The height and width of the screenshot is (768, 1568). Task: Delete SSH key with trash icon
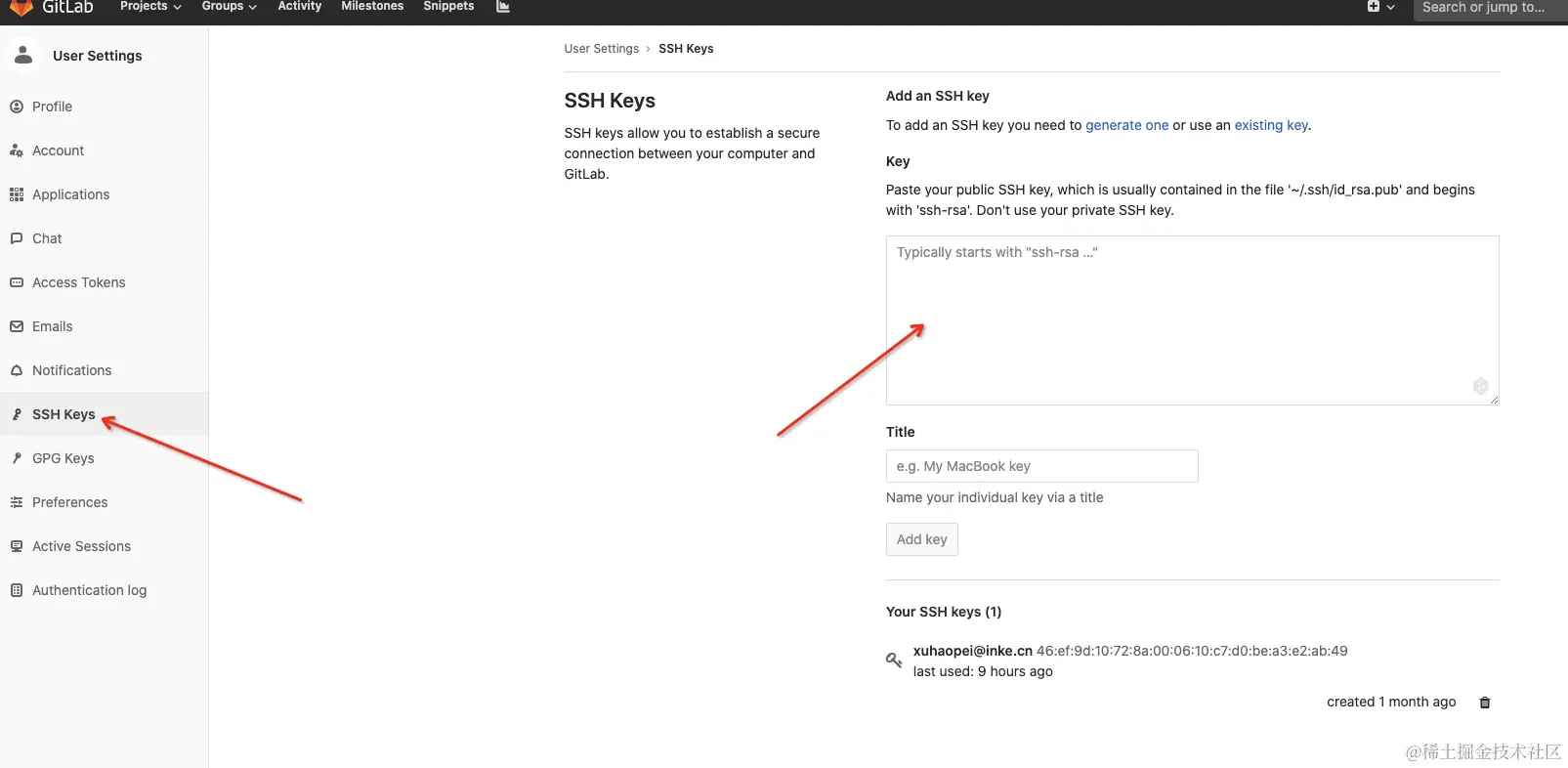[1485, 703]
